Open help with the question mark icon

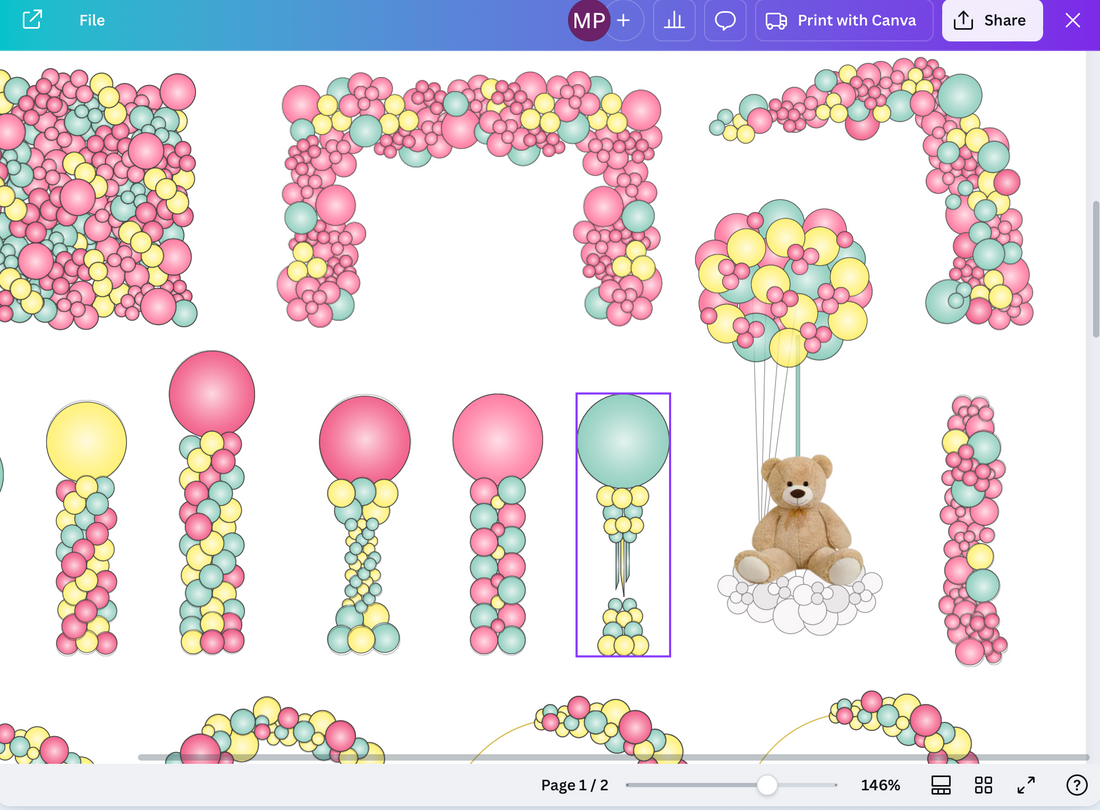coord(1077,785)
